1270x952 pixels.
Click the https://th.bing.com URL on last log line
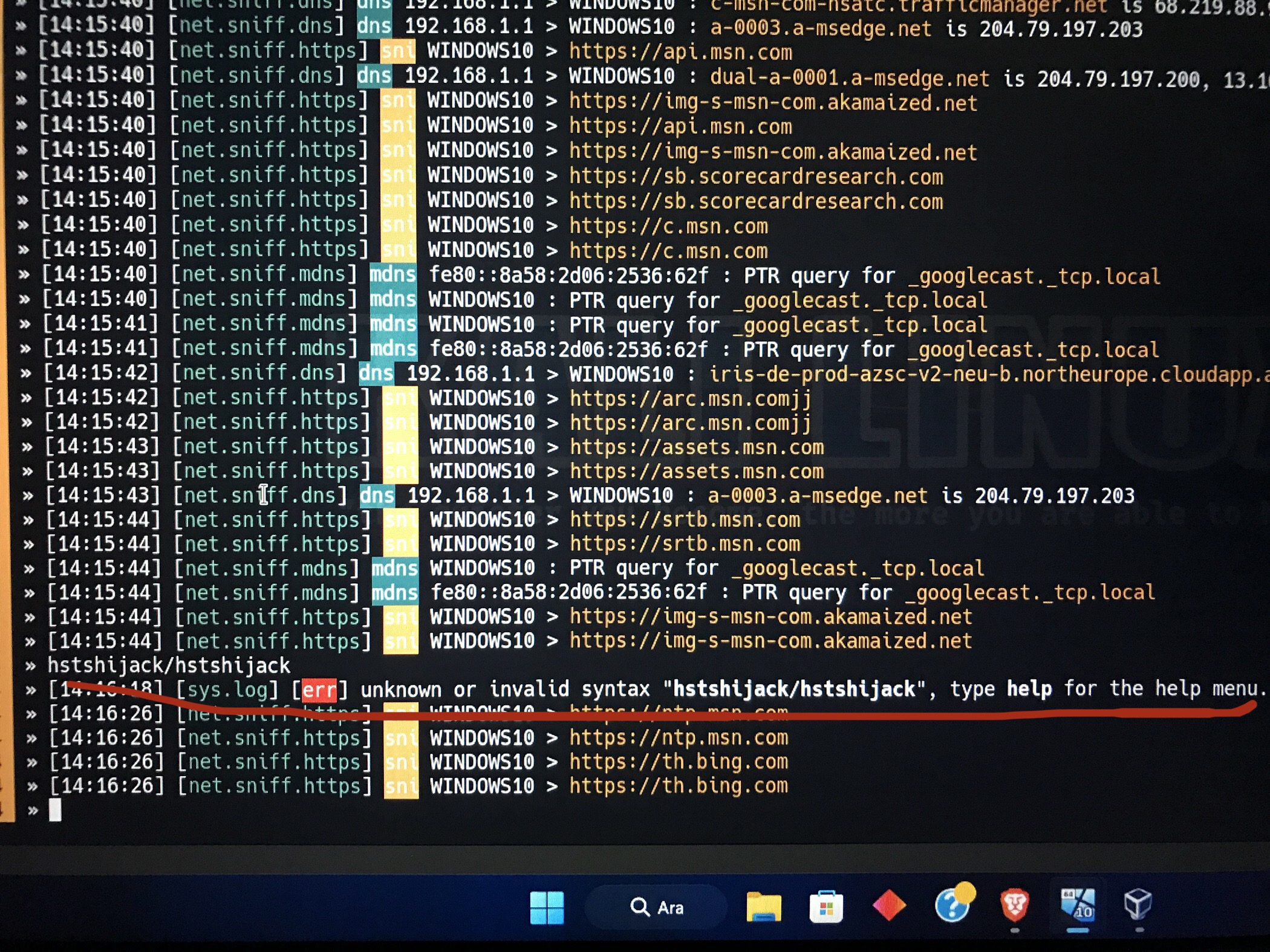coord(679,786)
